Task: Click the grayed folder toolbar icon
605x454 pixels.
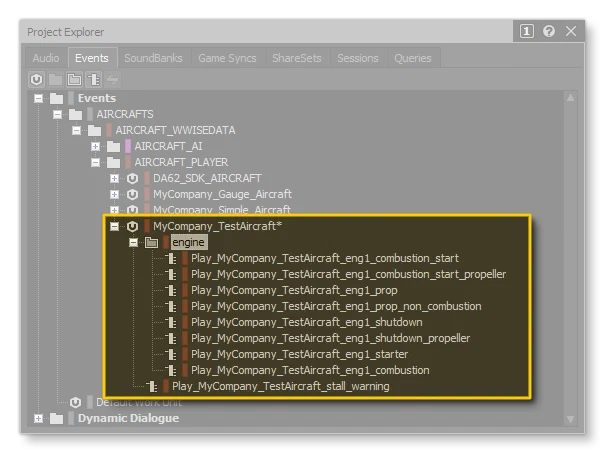Action: click(56, 80)
